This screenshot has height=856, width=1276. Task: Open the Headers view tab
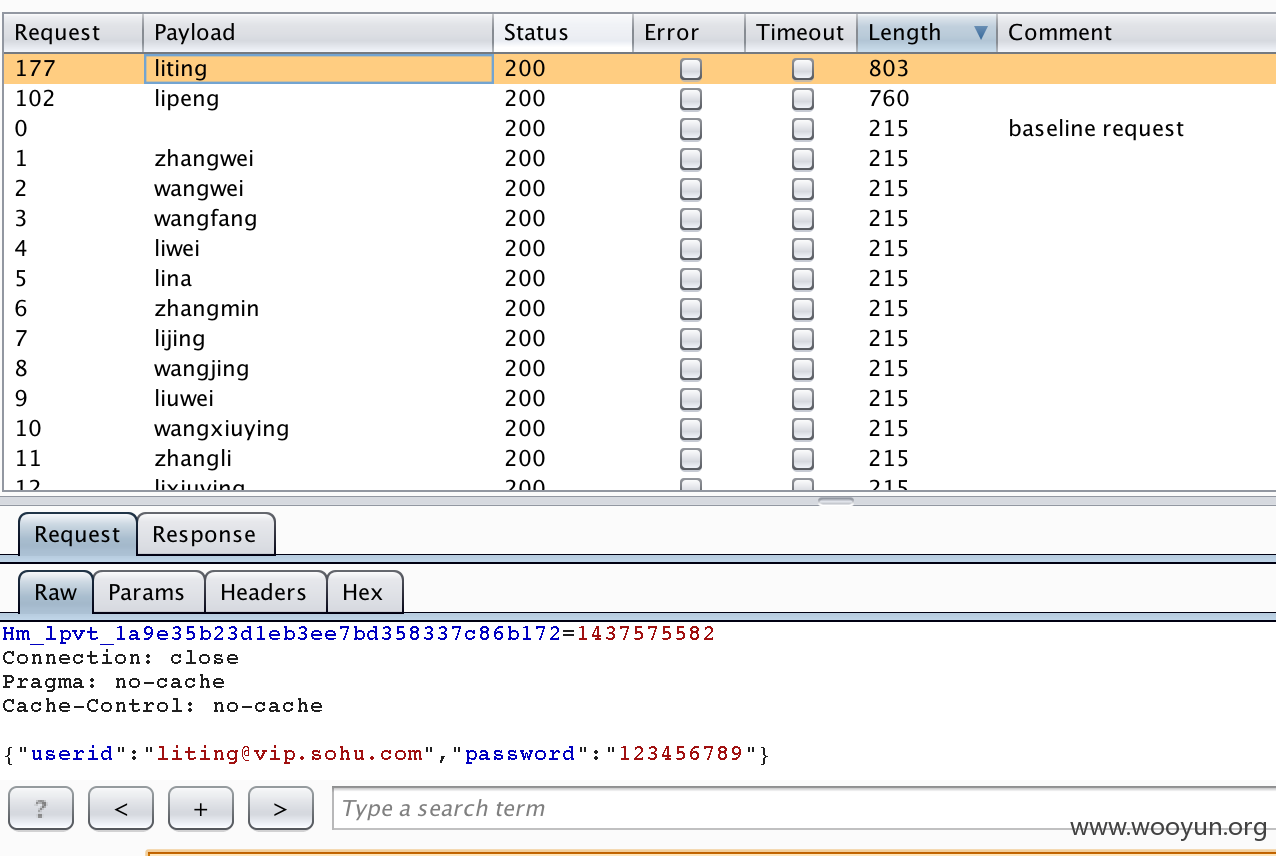point(264,592)
